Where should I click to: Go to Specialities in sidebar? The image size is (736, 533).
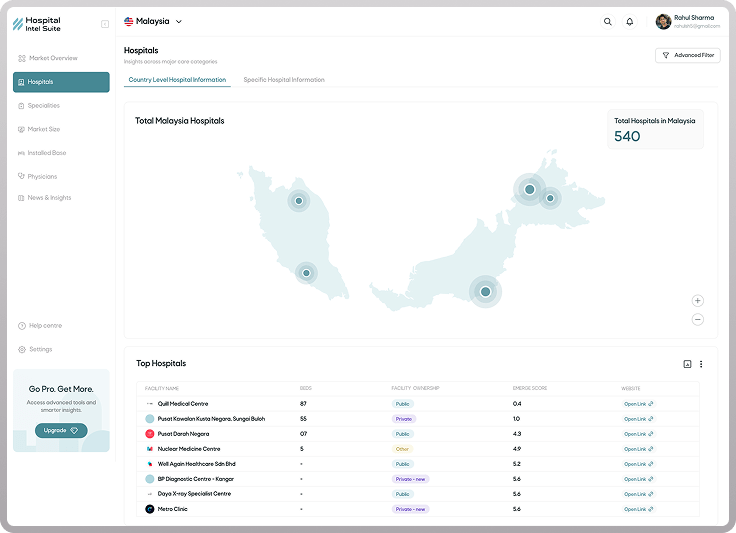pos(44,105)
